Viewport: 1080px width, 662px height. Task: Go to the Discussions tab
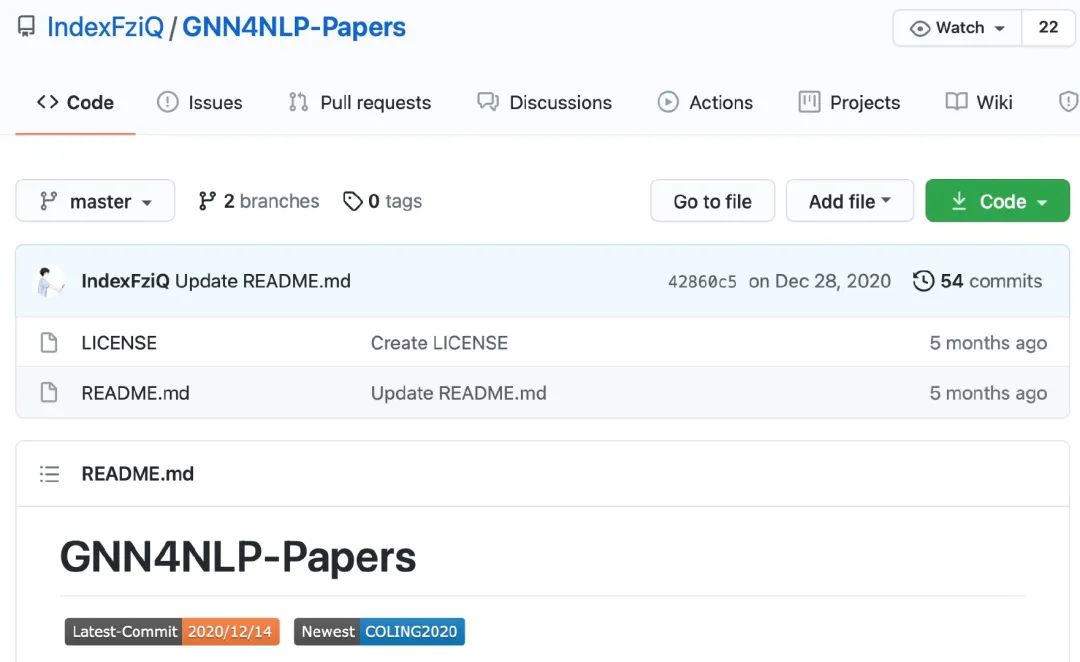coord(544,103)
